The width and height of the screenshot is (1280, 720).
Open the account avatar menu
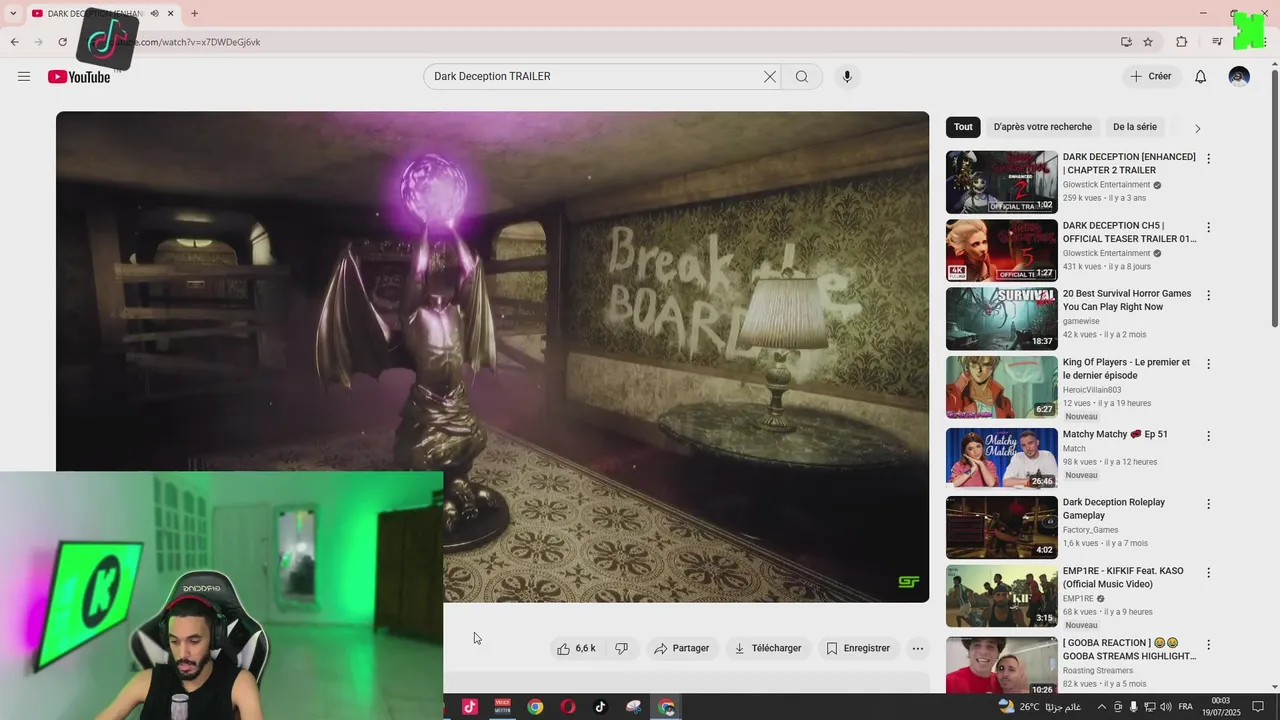coord(1239,77)
